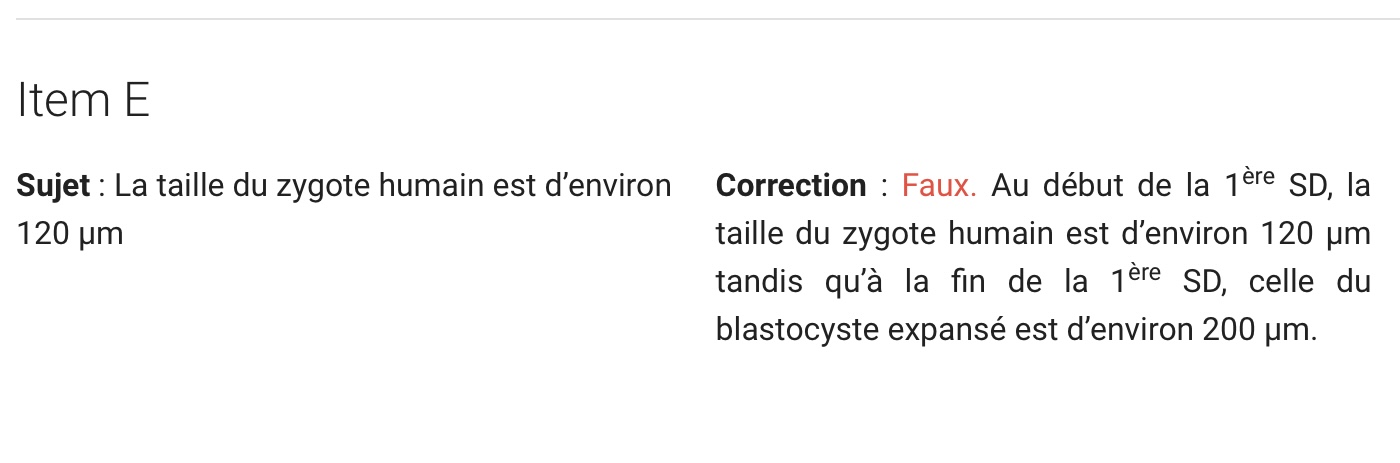Click the "Item E" heading
The image size is (1400, 463).
pyautogui.click(x=83, y=101)
